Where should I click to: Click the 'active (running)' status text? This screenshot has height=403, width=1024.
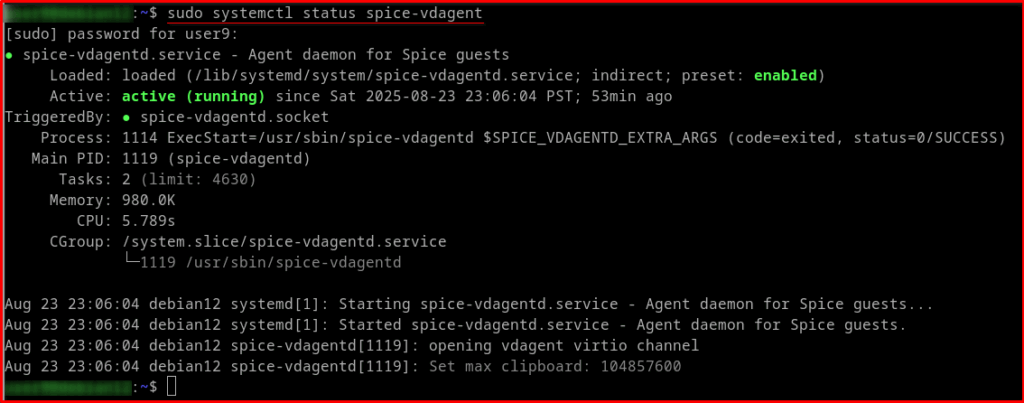pos(193,97)
